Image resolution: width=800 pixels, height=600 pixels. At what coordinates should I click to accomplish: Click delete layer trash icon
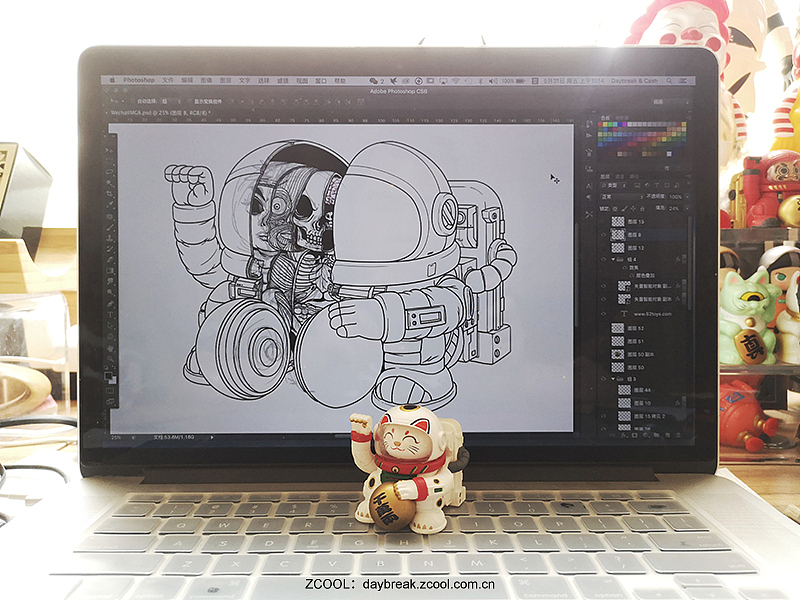coord(678,435)
